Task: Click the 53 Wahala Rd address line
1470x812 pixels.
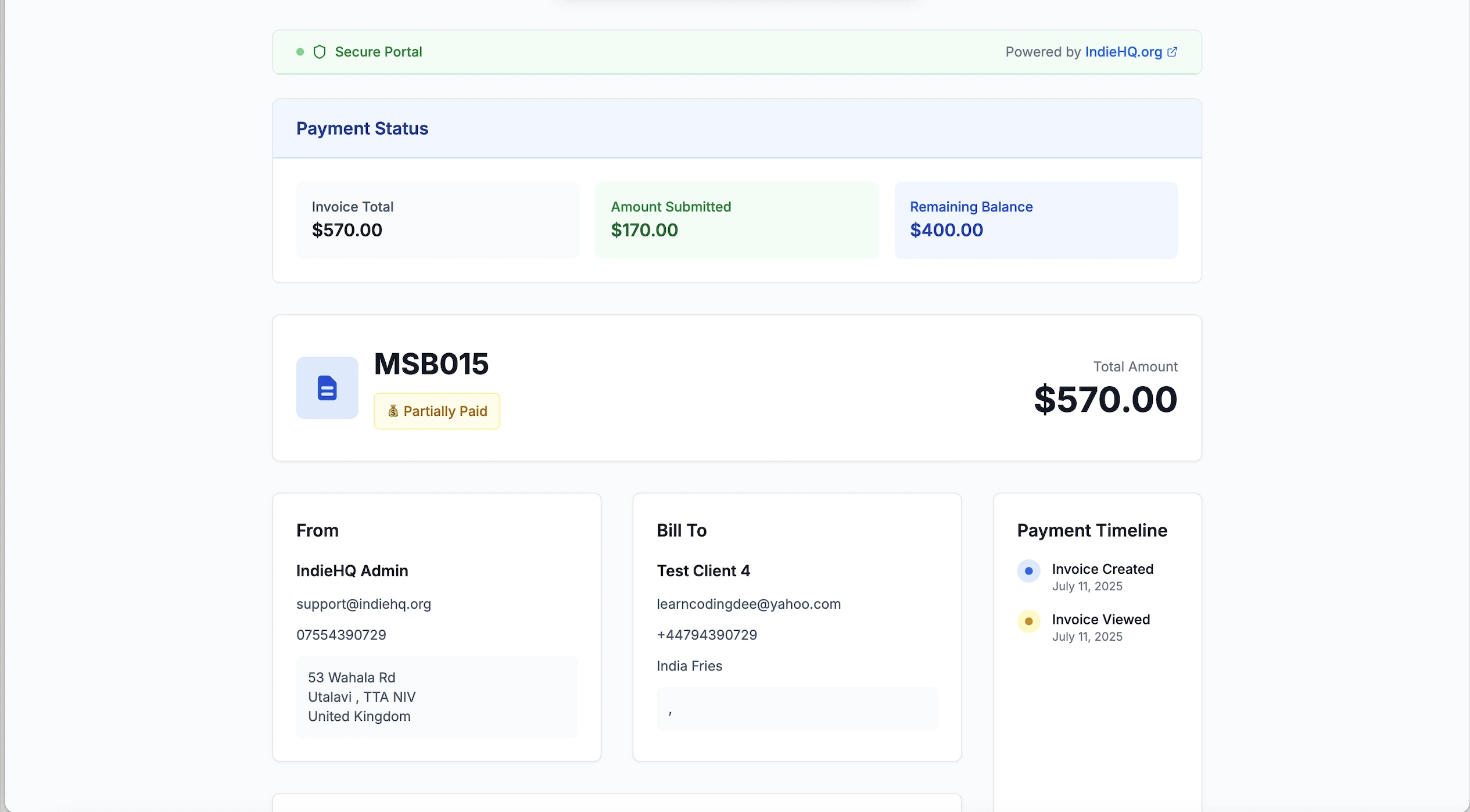Action: click(352, 678)
